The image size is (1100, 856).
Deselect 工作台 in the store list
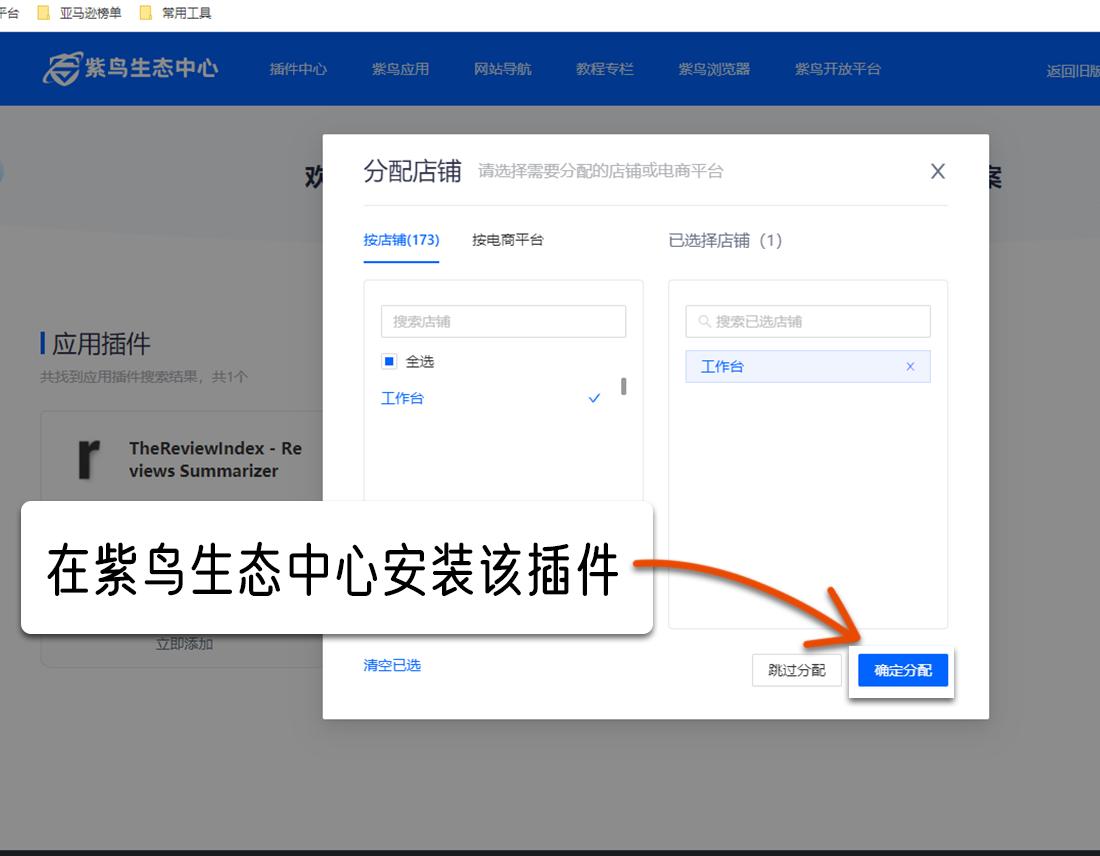pos(403,397)
